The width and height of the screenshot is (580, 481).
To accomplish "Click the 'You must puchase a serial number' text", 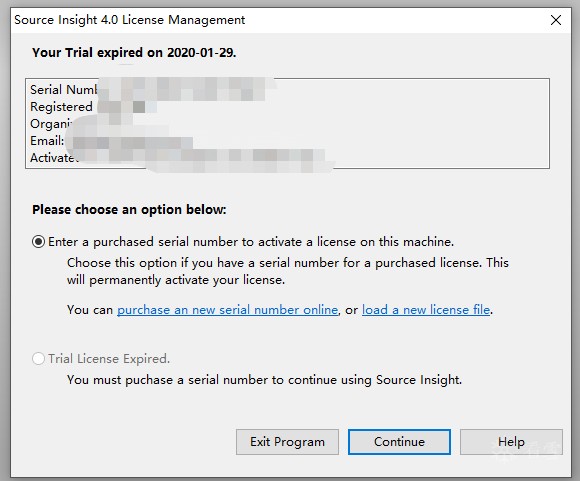I will tap(264, 380).
